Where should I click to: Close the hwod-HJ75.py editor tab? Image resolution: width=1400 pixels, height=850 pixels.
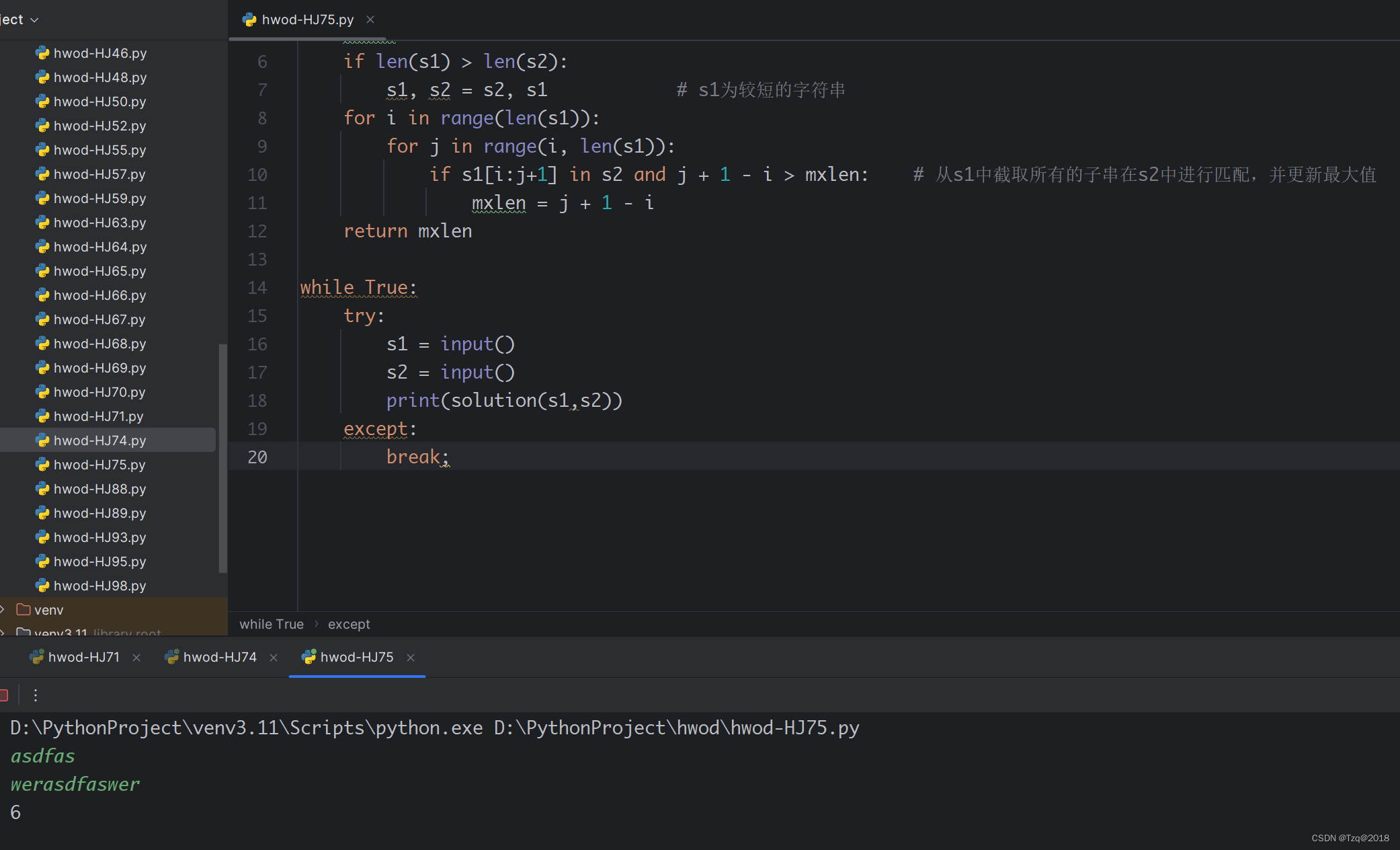point(370,20)
